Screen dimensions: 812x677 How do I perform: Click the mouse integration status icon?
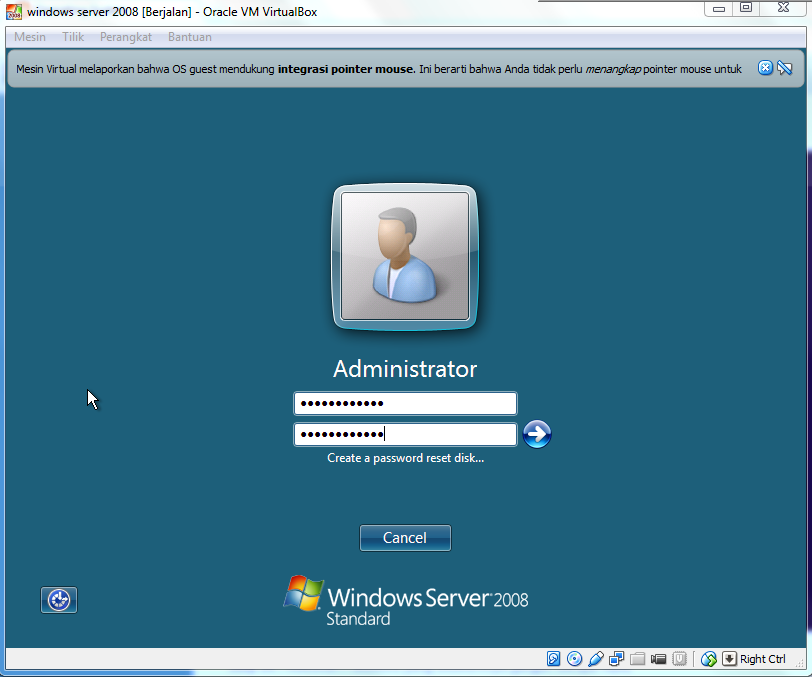click(x=708, y=659)
